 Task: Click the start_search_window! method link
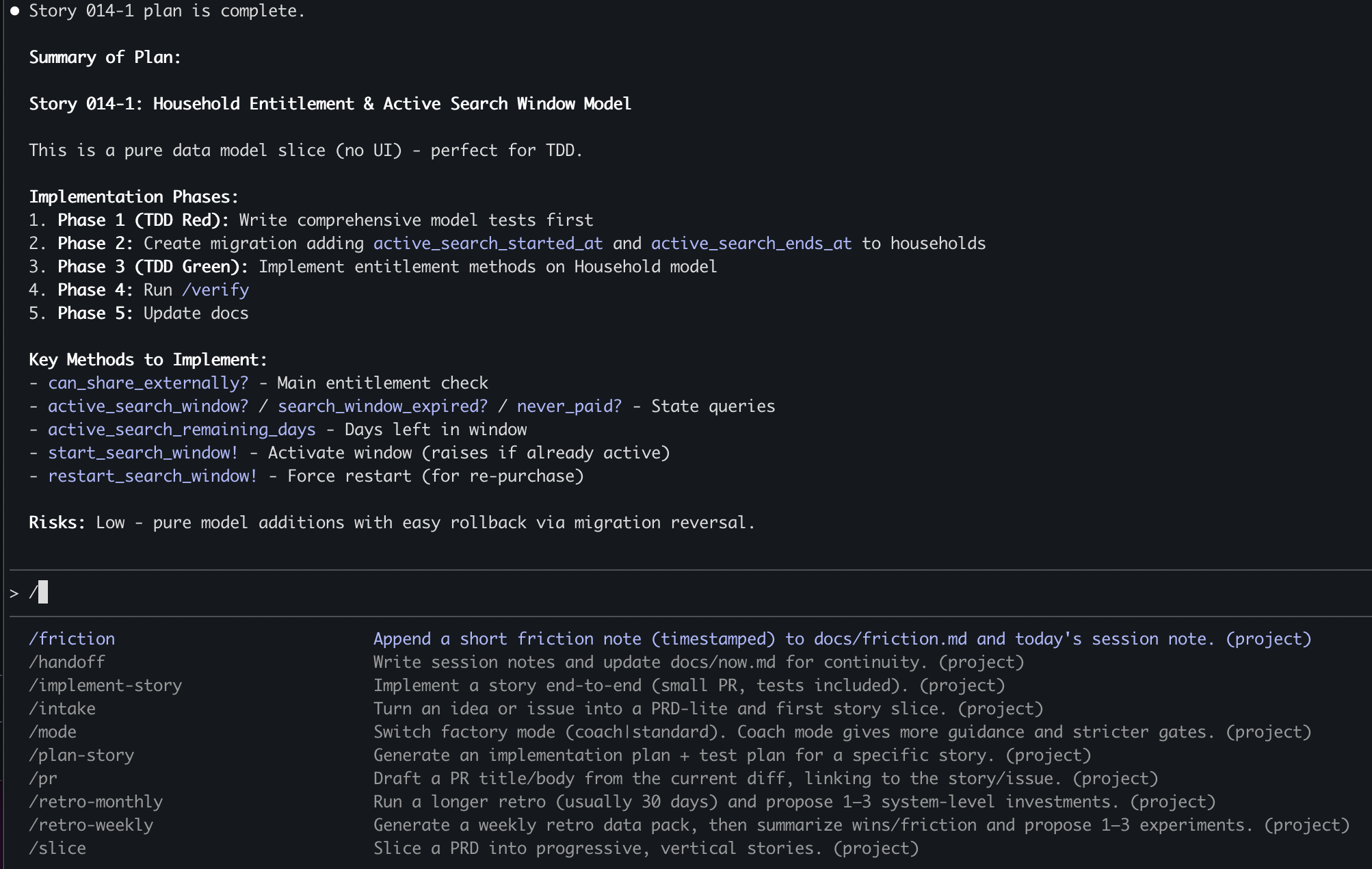click(142, 452)
